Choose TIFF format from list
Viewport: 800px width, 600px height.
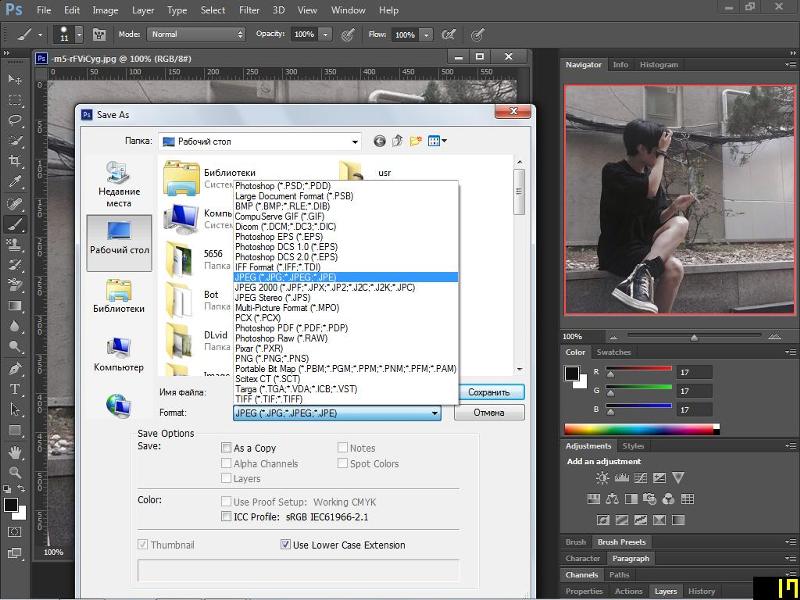coord(346,399)
